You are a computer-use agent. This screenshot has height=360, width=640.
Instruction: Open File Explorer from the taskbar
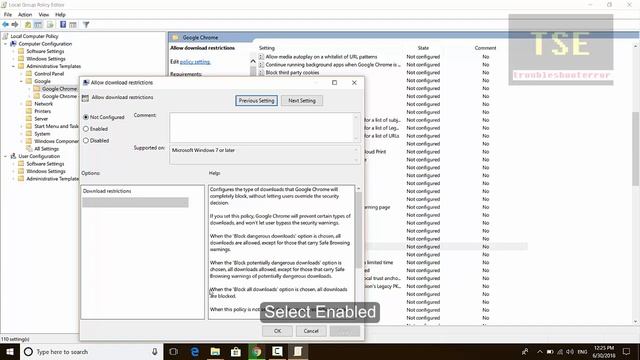click(x=215, y=351)
